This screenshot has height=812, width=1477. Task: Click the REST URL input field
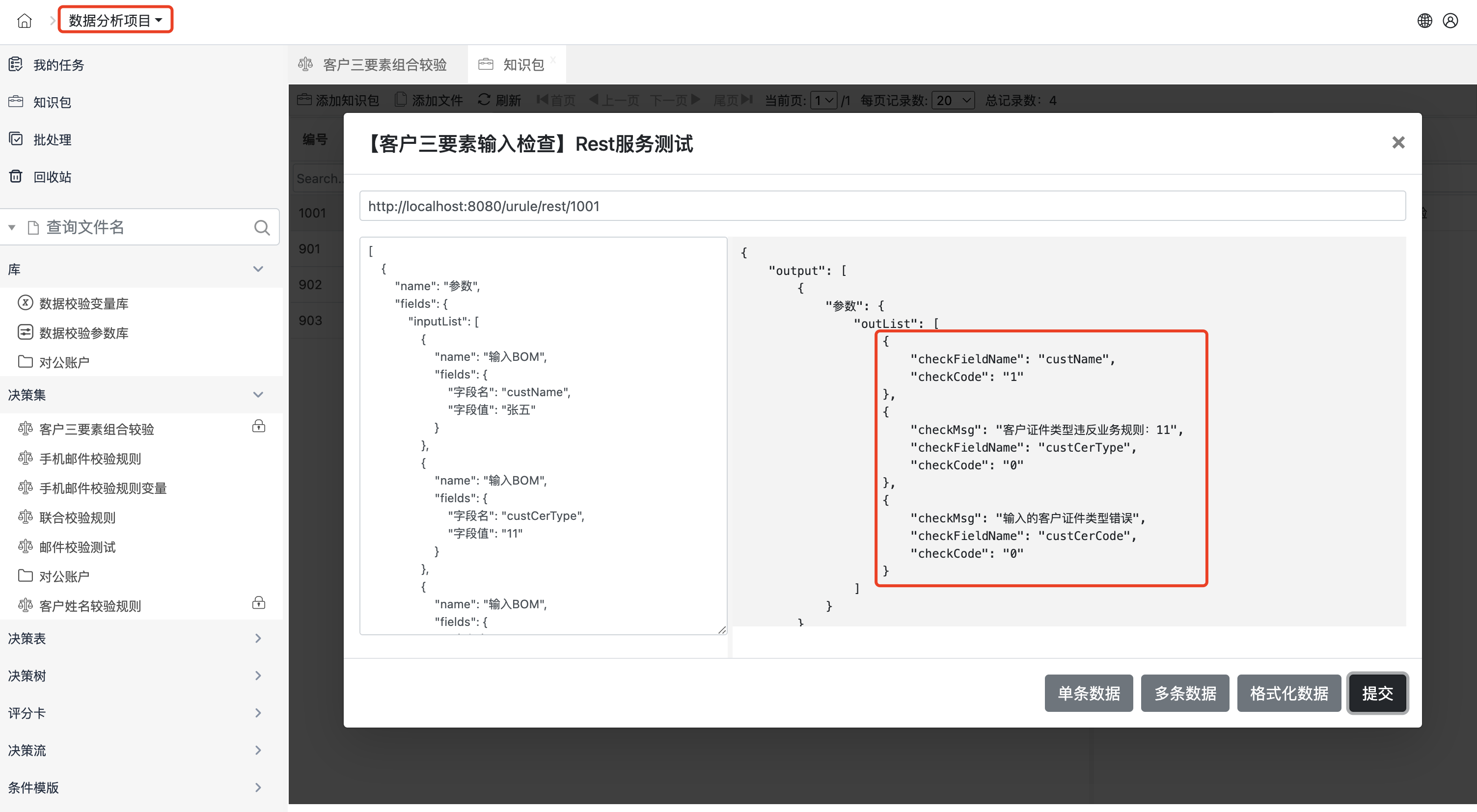(x=882, y=206)
